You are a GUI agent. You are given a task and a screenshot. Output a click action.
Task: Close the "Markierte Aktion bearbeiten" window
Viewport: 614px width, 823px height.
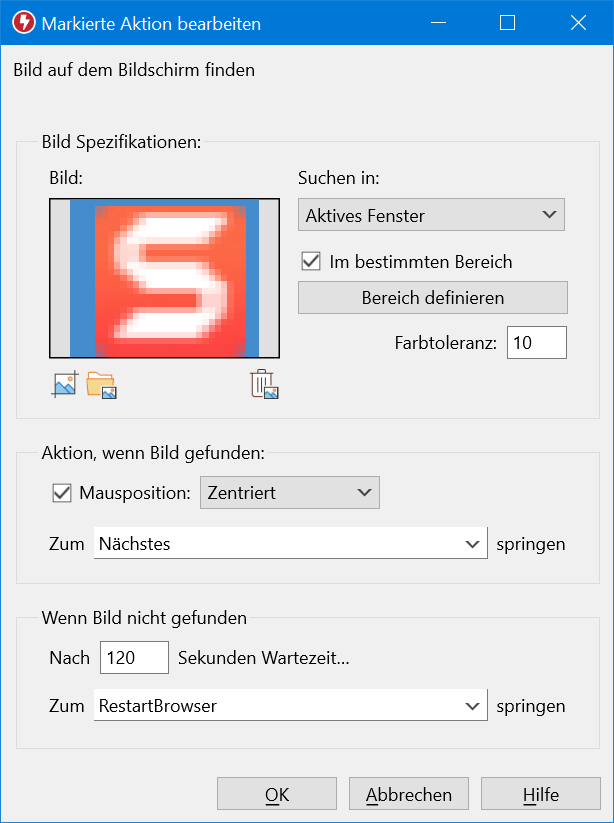[577, 23]
